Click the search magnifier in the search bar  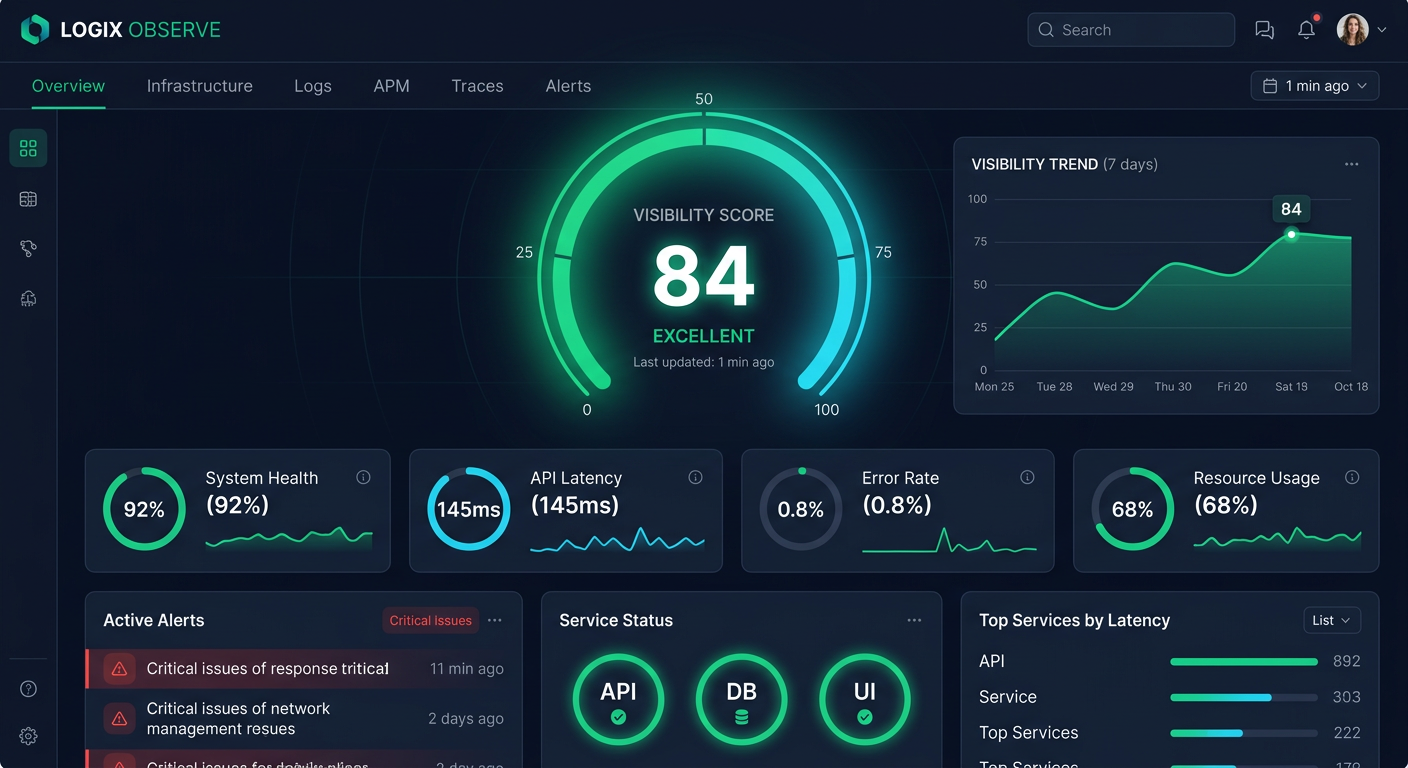(1046, 30)
